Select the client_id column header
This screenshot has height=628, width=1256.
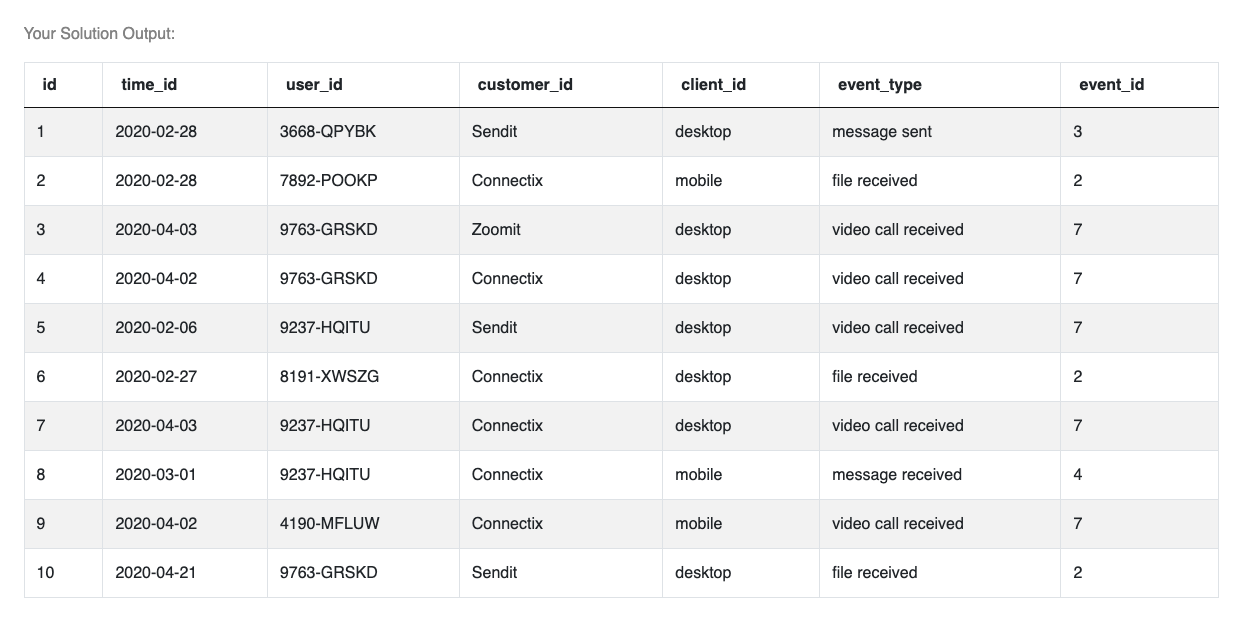tap(713, 85)
